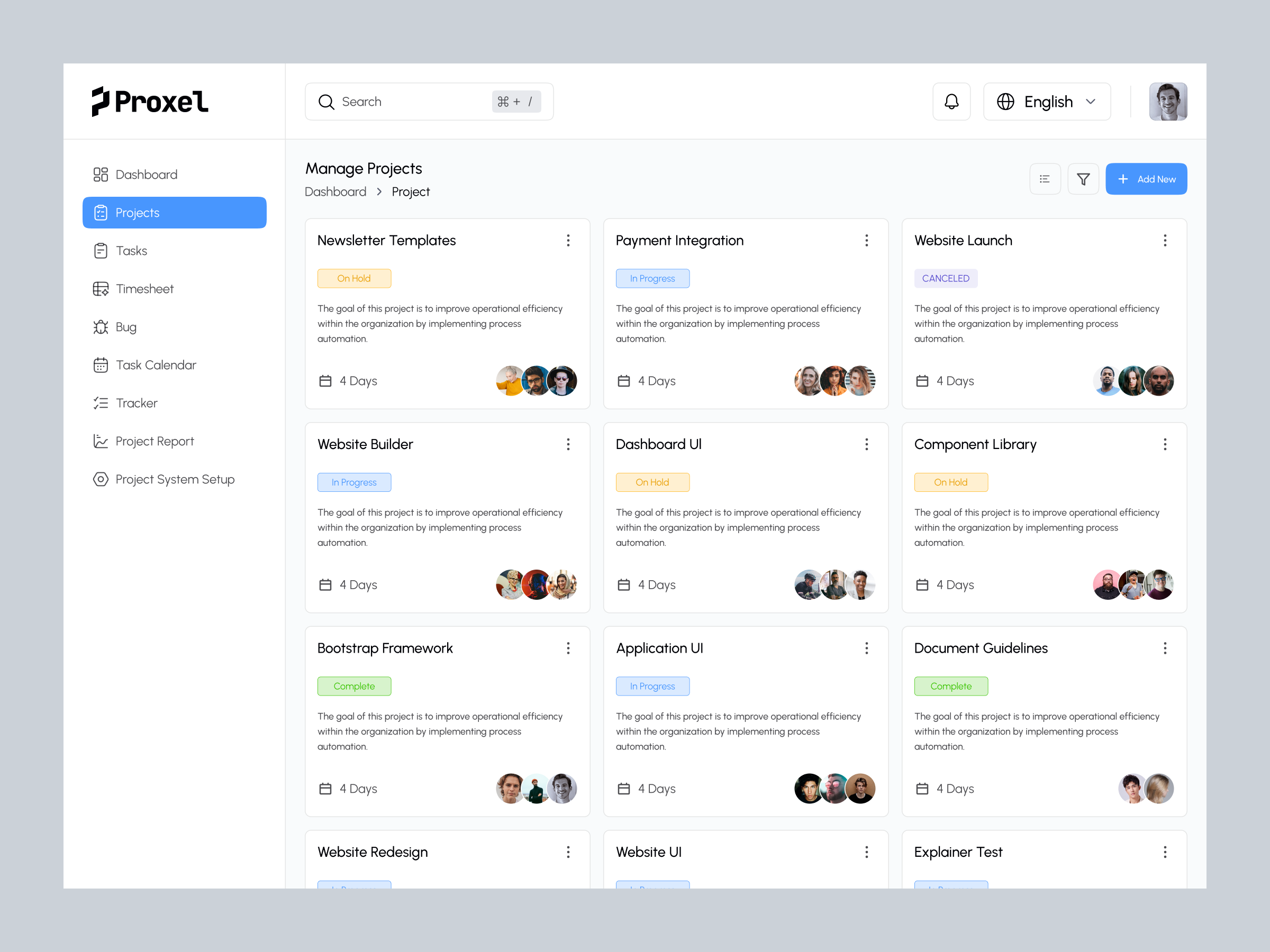Open the Timesheet icon in the sidebar

101,289
